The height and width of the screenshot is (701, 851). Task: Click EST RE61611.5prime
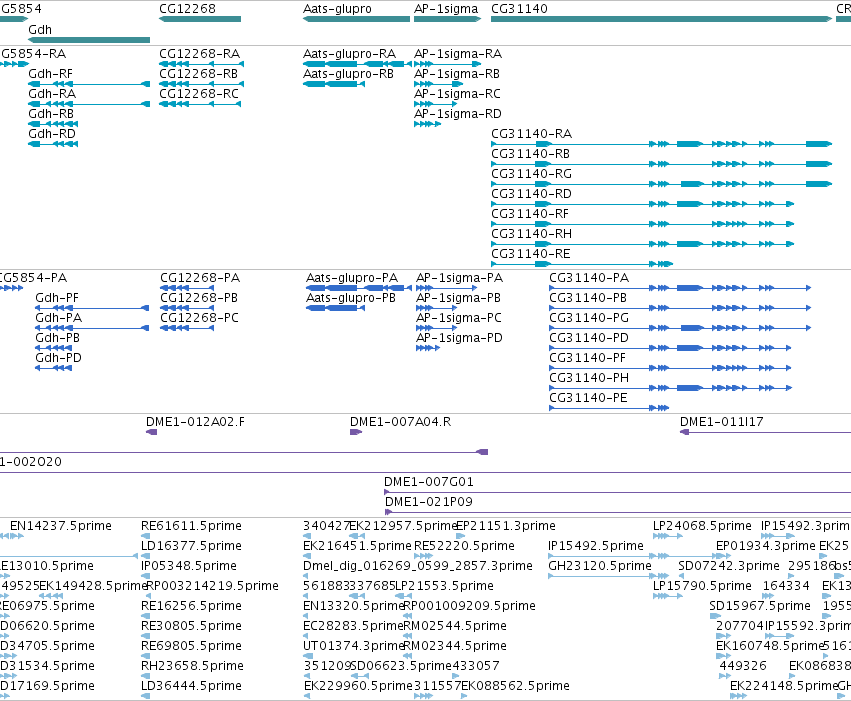[x=191, y=526]
